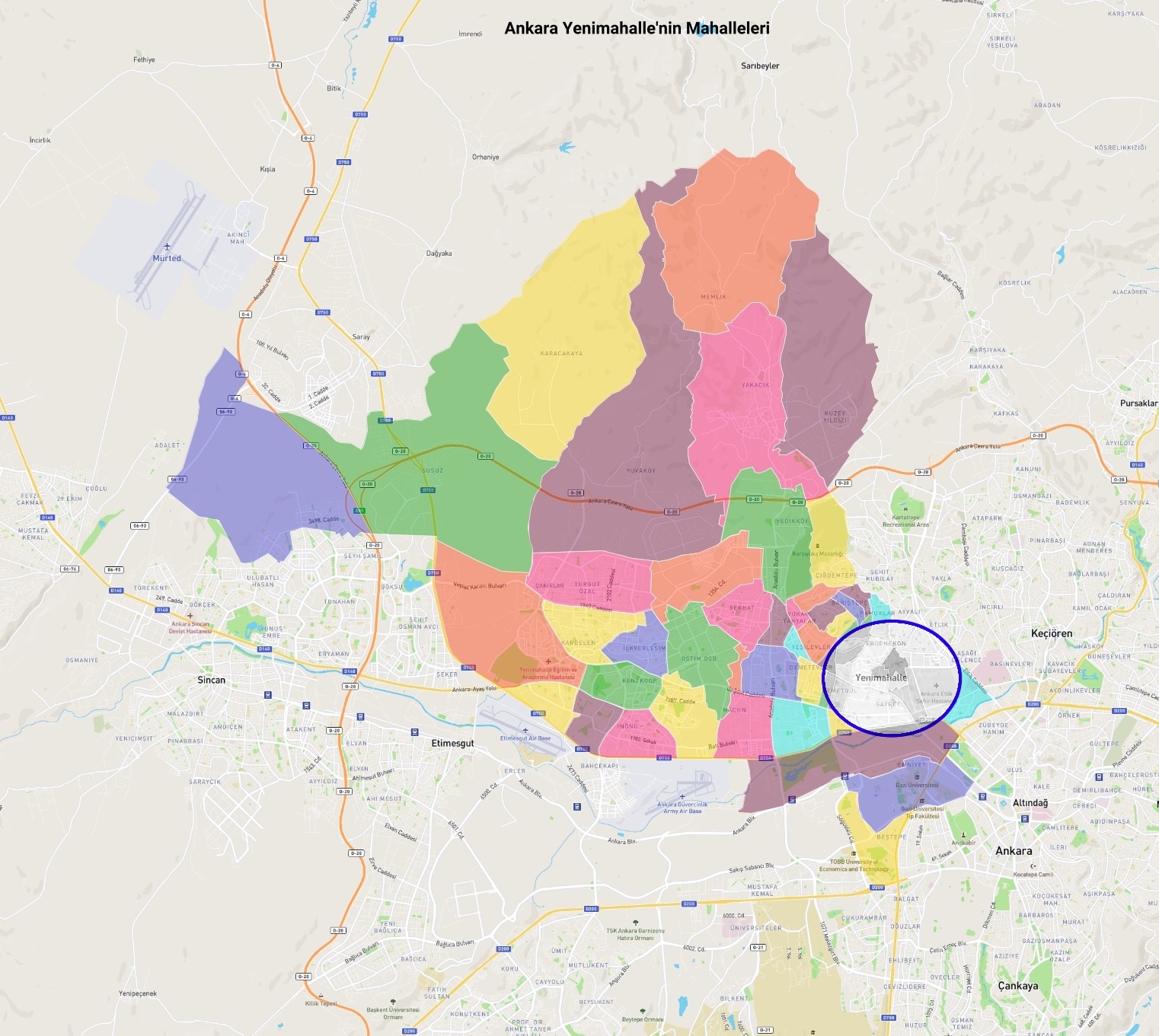The image size is (1159, 1036).
Task: Click the Pursaklar label
Action: coord(1138,403)
